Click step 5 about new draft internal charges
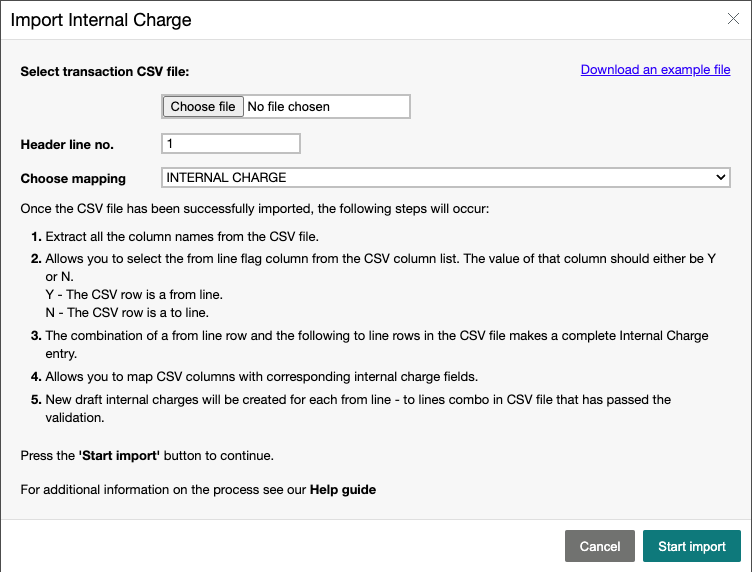The height and width of the screenshot is (572, 752). click(x=351, y=409)
